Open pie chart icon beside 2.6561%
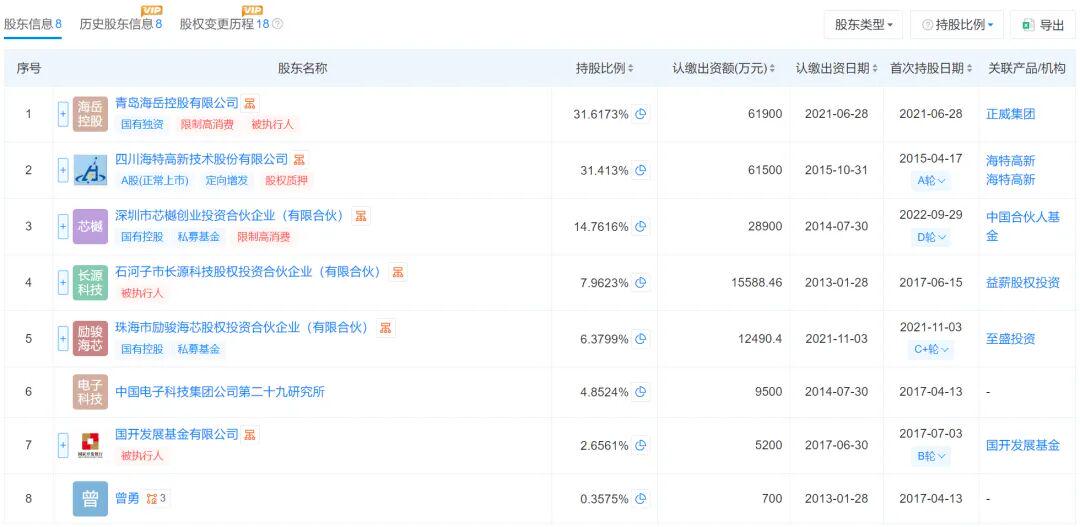Screen dimensions: 1080x527 click(x=641, y=446)
